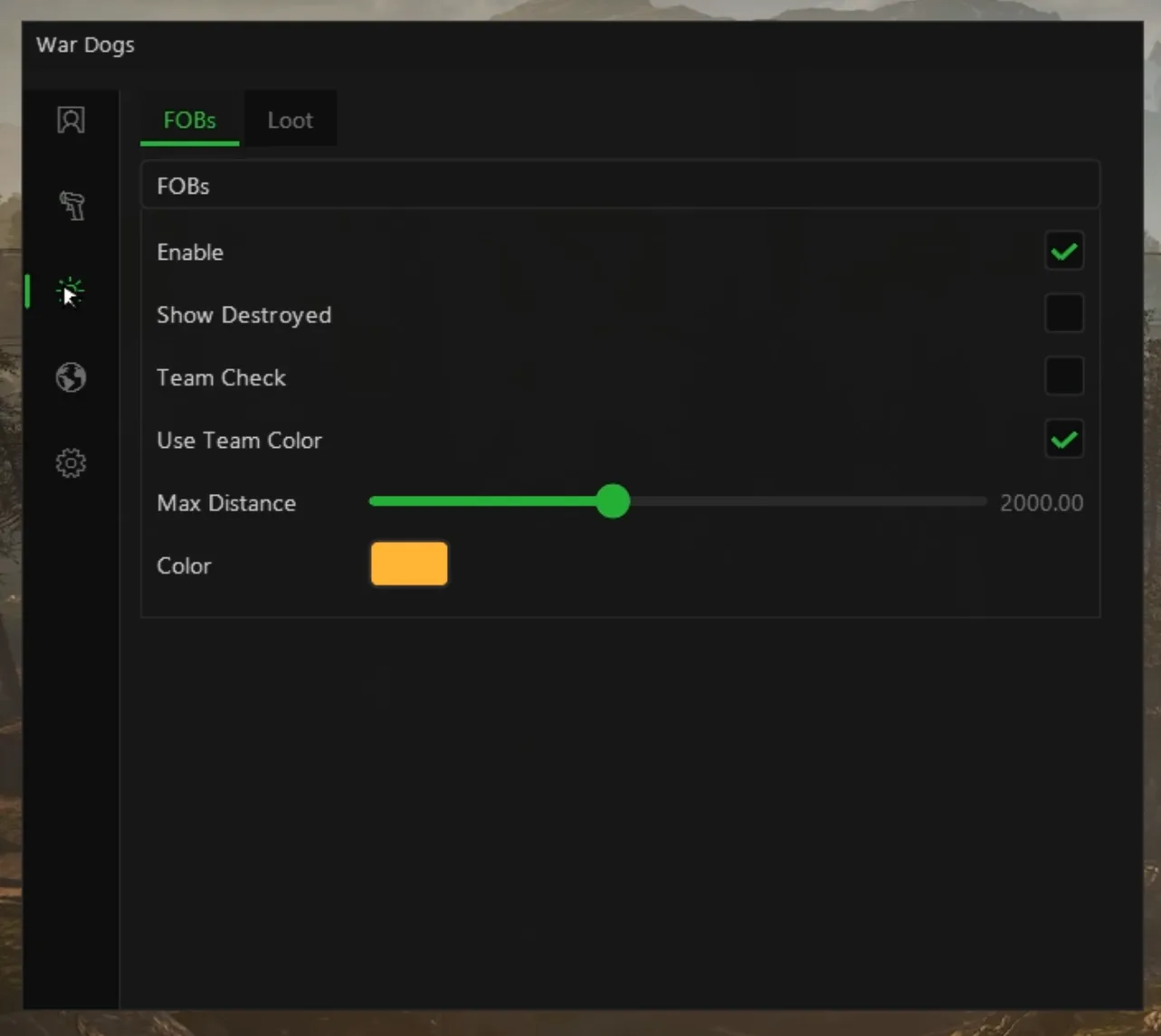Open the weapon gun sidebar icon

[71, 205]
